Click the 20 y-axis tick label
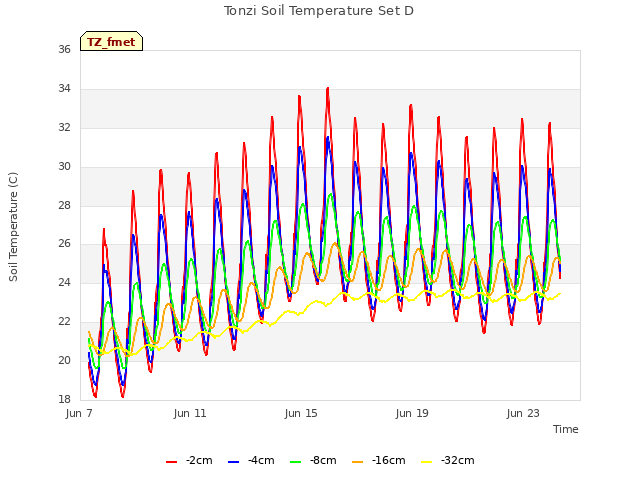640x480 pixels. [64, 360]
